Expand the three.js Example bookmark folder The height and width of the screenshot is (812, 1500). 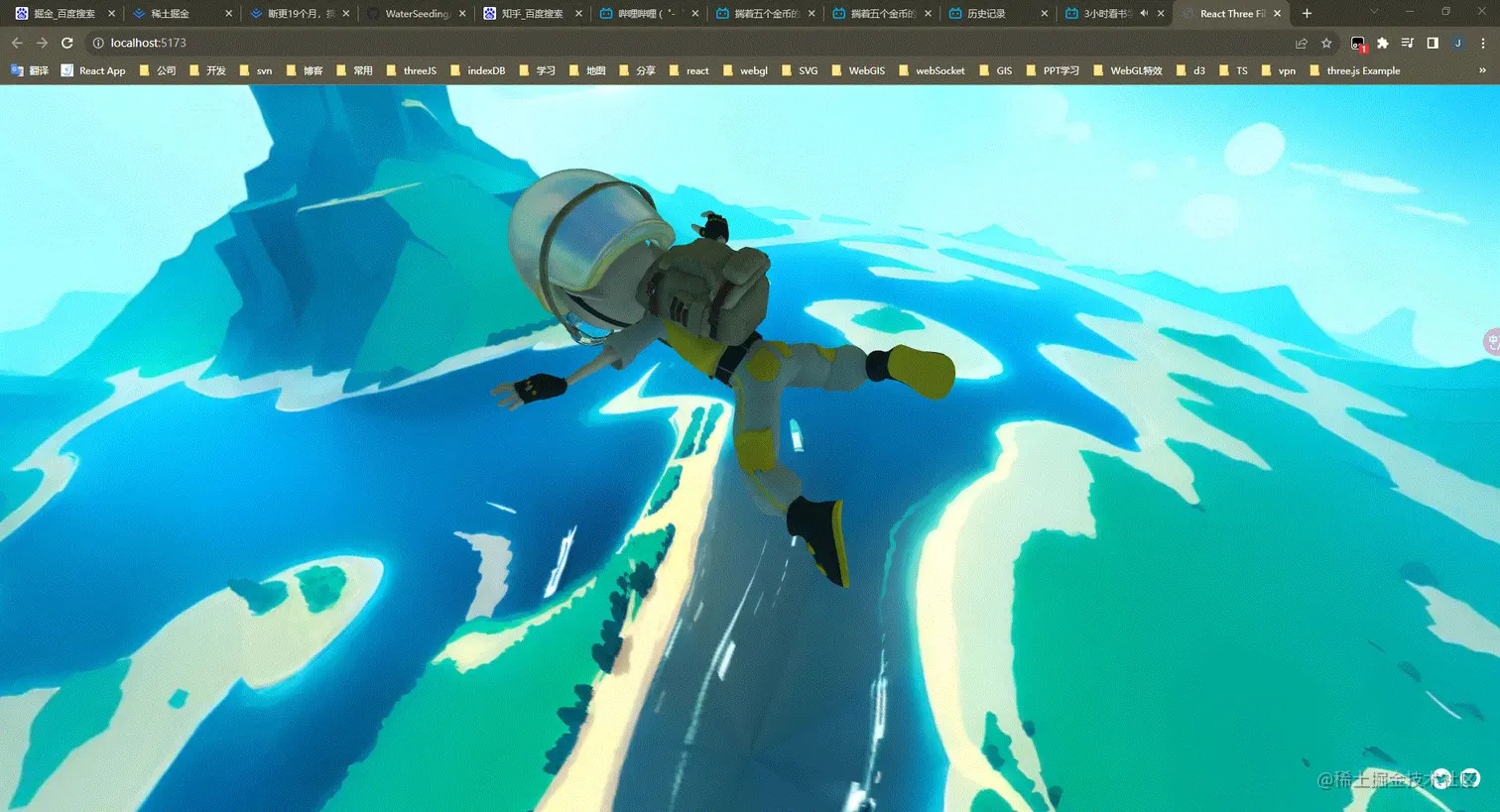pos(1354,70)
